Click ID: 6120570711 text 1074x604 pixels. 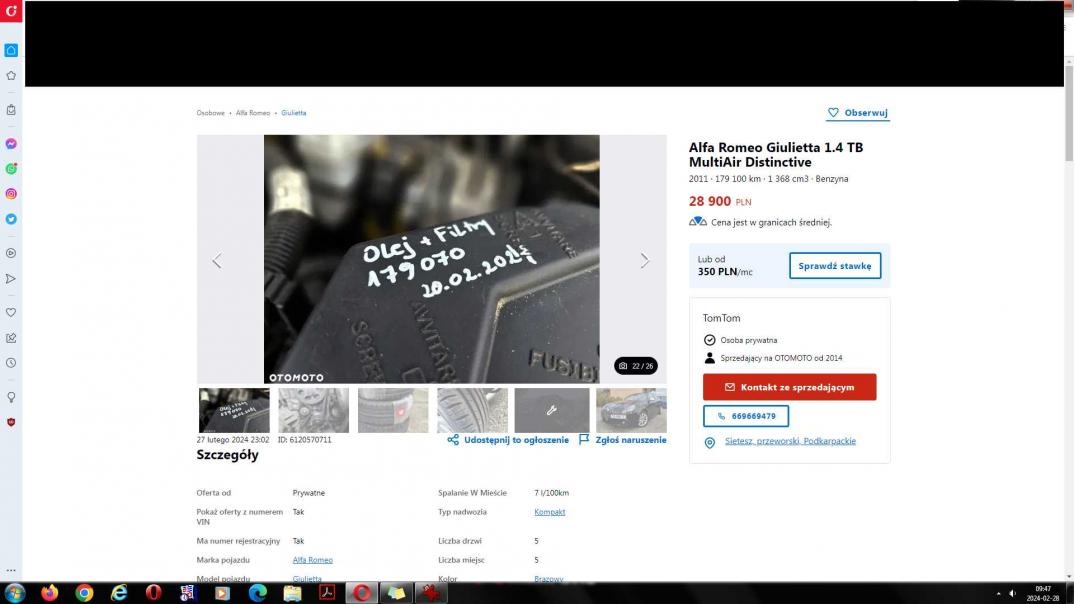click(305, 440)
